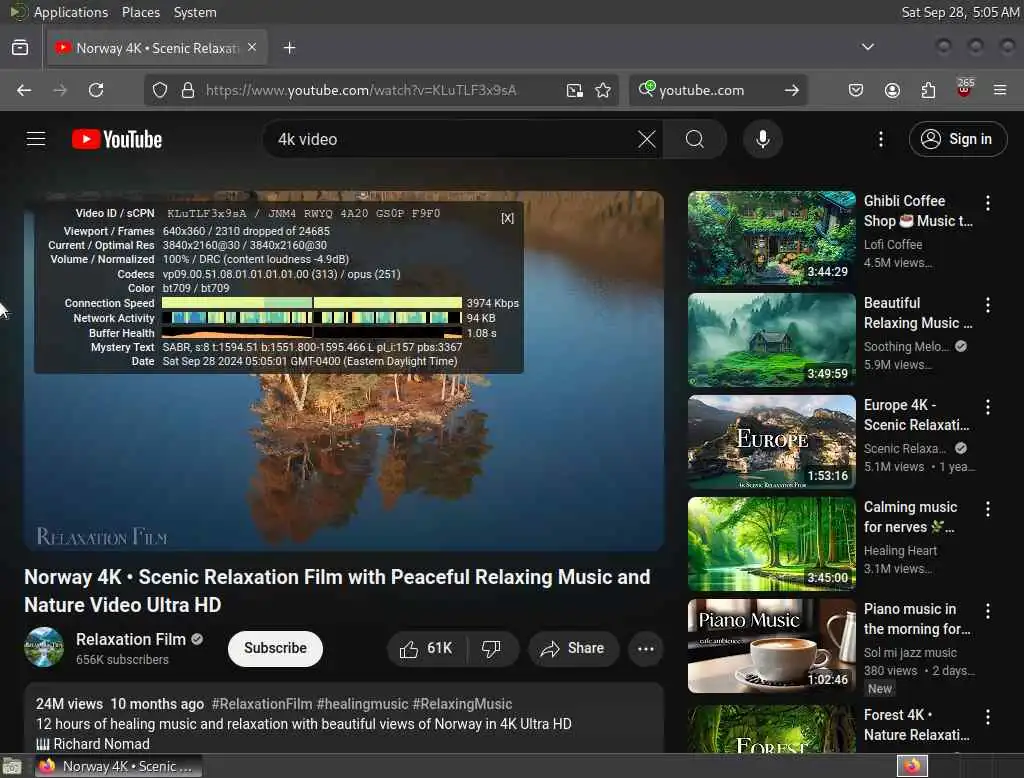Open options menu for Europe 4K video
This screenshot has height=778, width=1024.
click(x=988, y=407)
